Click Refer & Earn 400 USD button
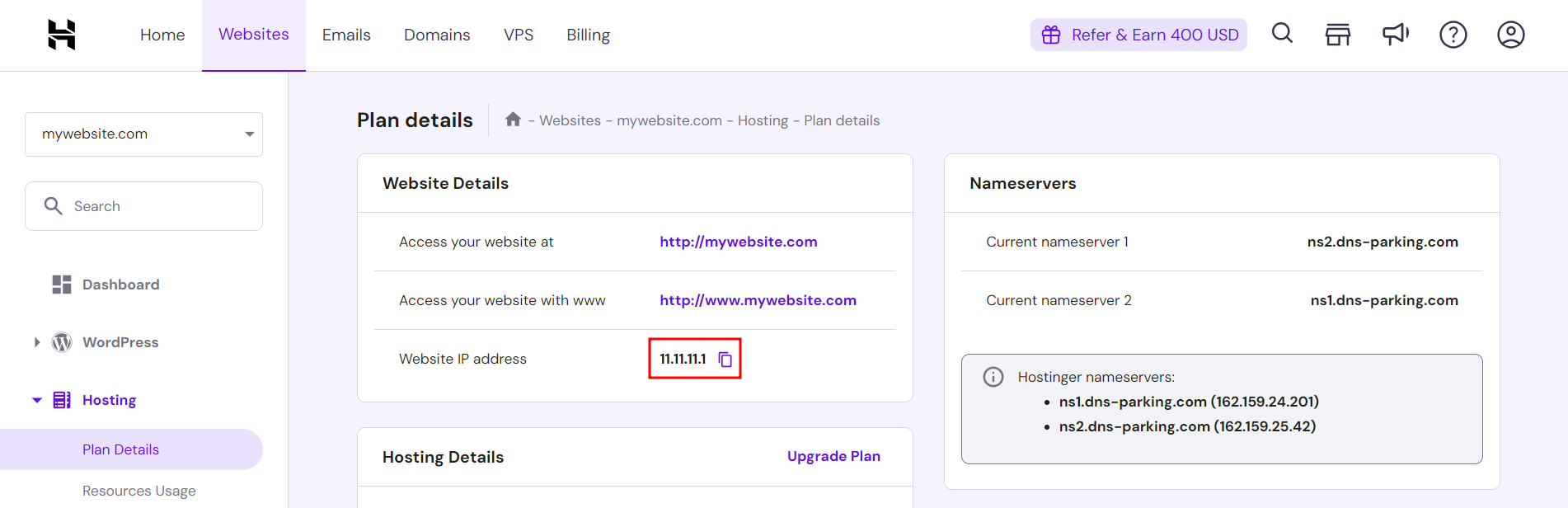Viewport: 1568px width, 508px height. 1138,35
